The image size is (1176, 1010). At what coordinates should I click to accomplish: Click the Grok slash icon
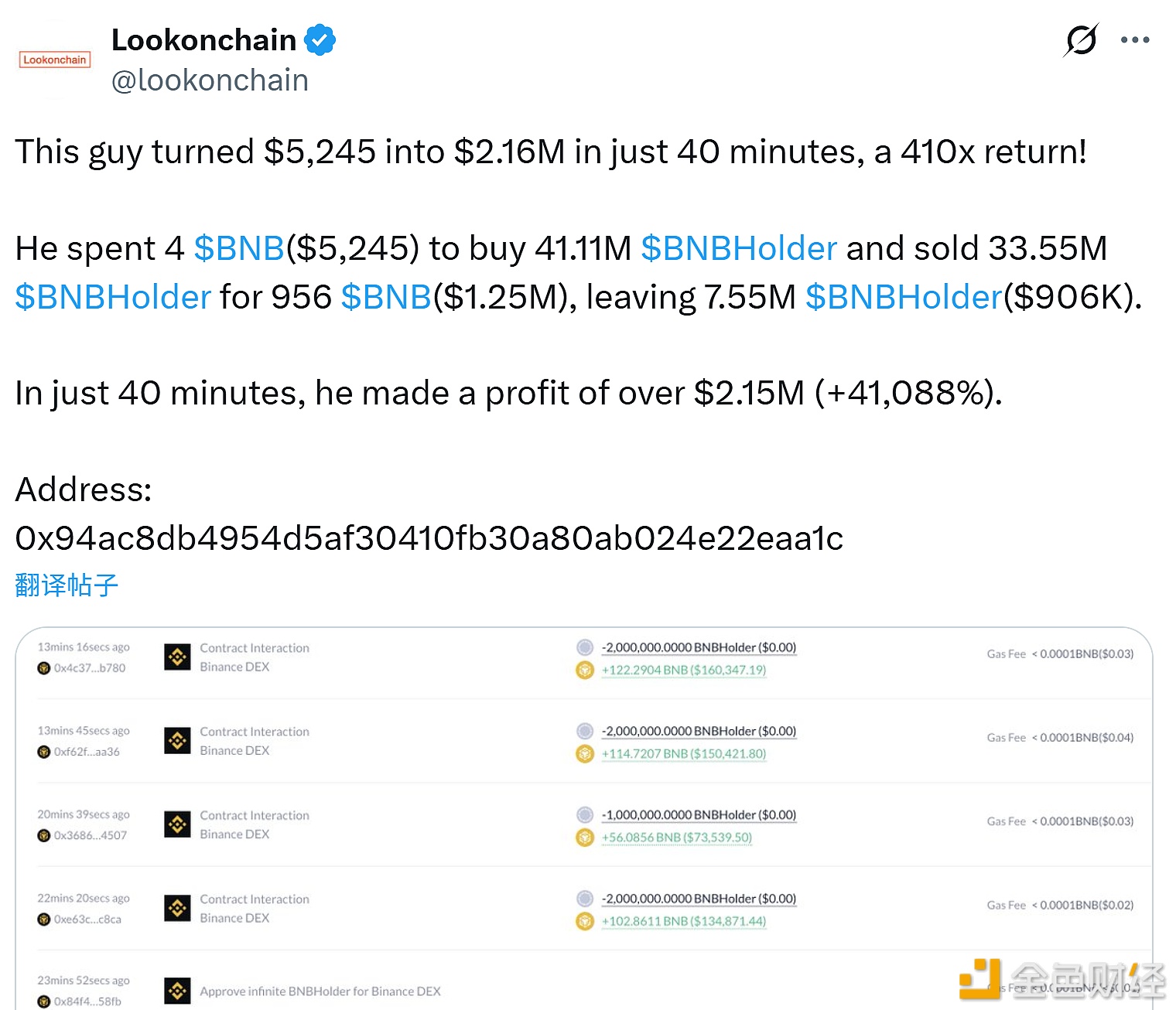point(1081,39)
